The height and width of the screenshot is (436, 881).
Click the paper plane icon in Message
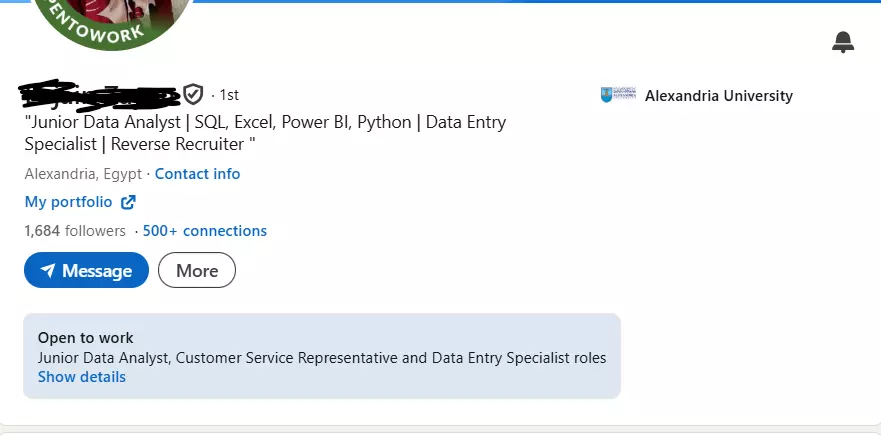(47, 271)
